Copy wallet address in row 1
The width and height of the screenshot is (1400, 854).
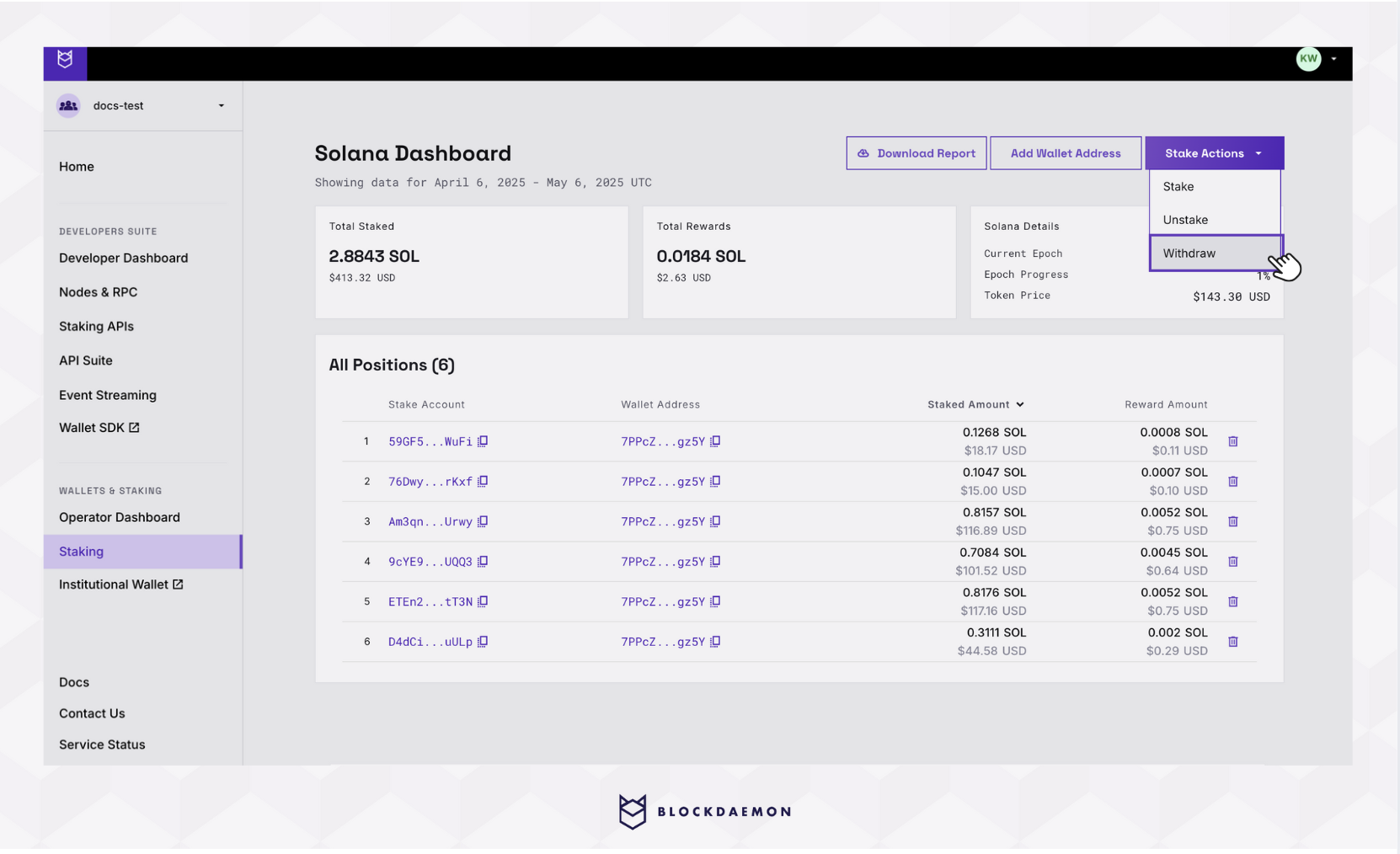[x=715, y=441]
